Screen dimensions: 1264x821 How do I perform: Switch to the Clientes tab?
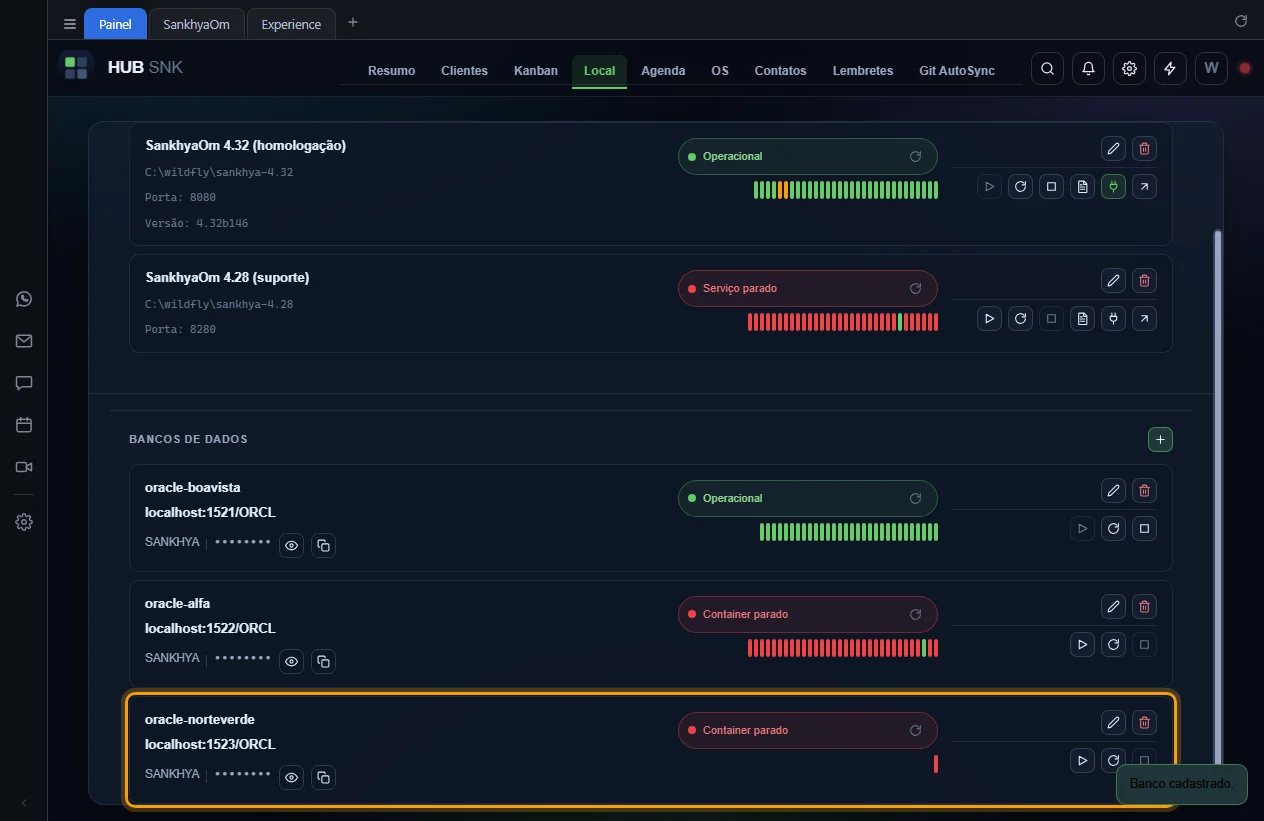464,71
